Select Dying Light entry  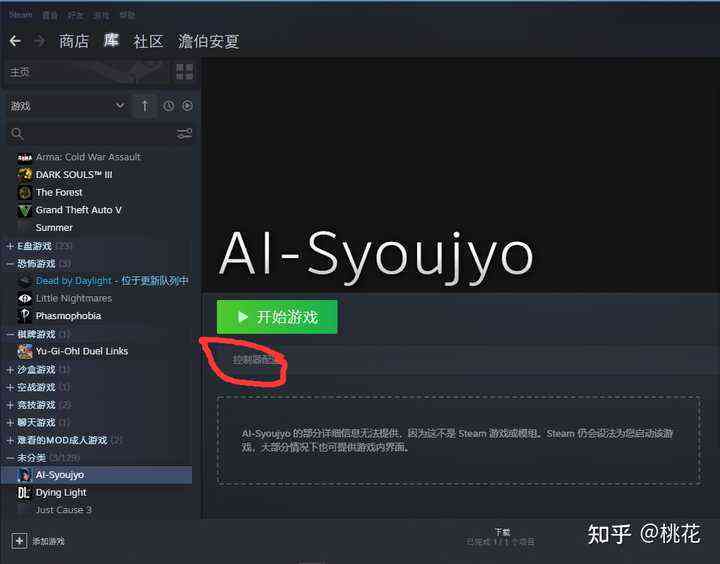point(61,493)
